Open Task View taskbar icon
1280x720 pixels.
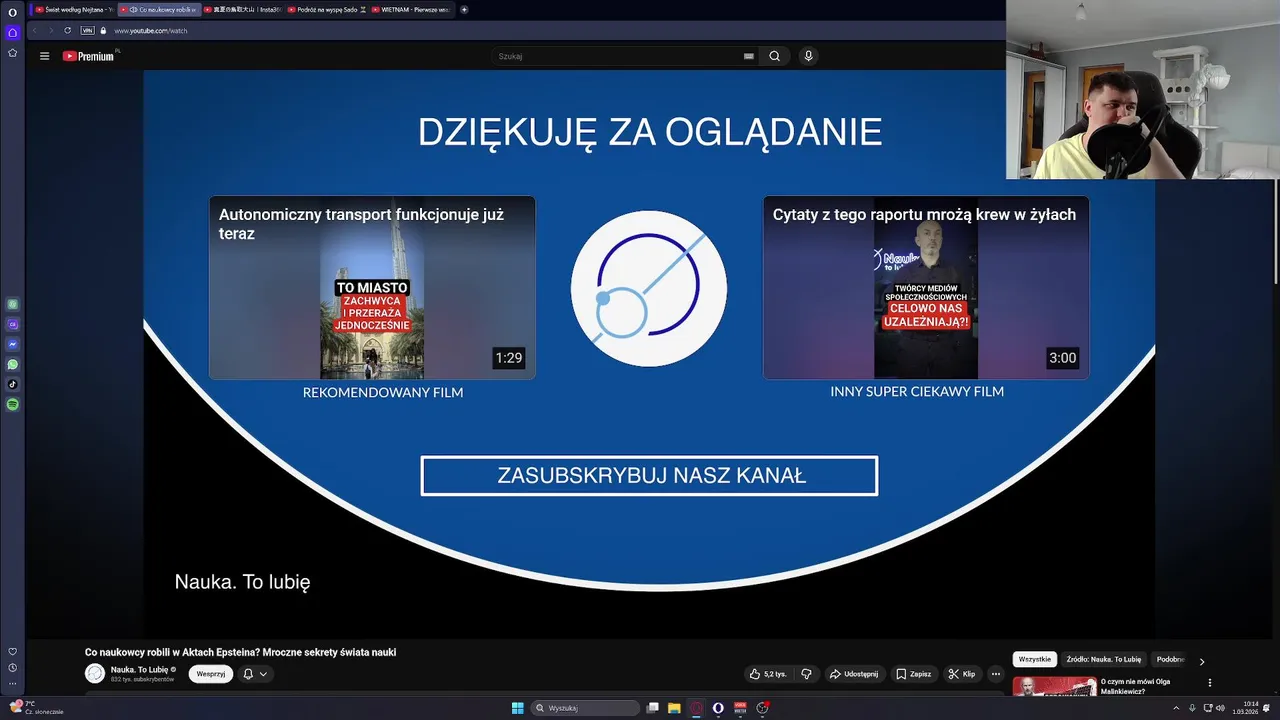coord(652,708)
